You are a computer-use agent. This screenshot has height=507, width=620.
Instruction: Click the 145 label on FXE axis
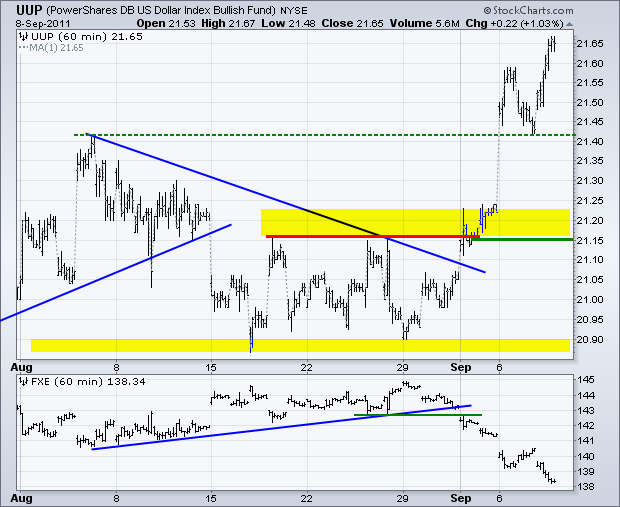[586, 380]
